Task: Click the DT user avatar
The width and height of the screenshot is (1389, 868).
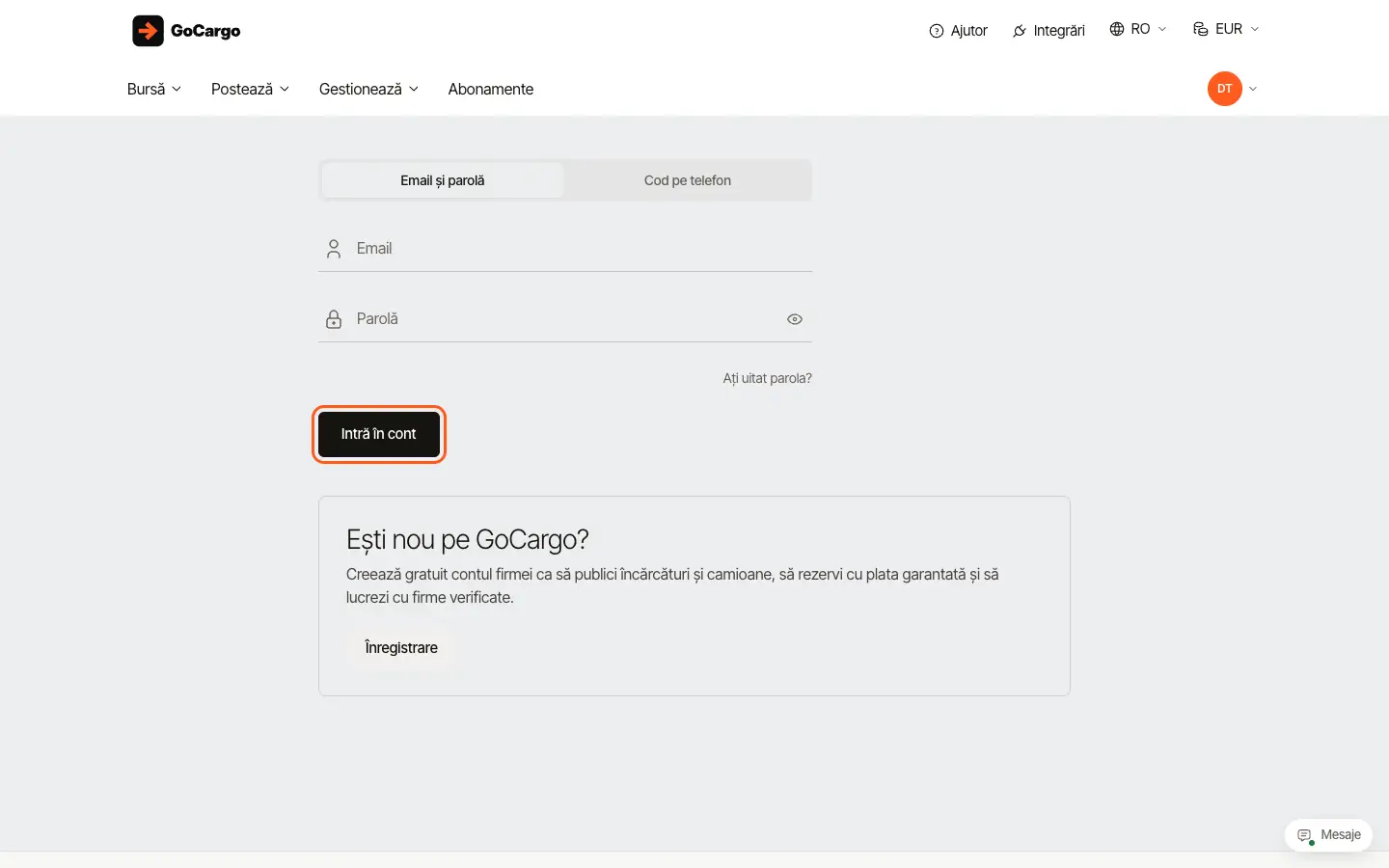Action: pos(1225,89)
